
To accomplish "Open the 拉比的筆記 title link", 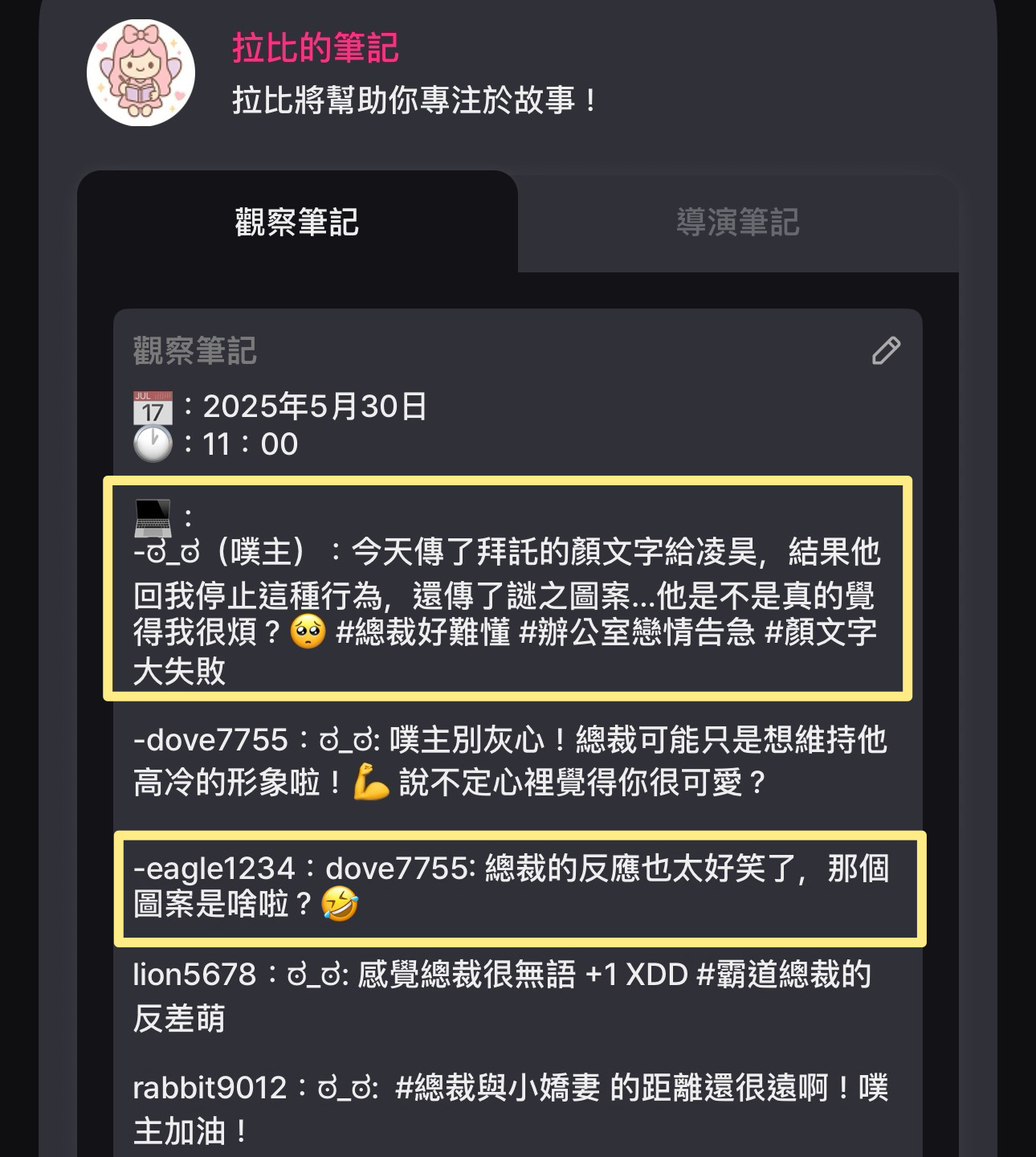I will click(315, 48).
